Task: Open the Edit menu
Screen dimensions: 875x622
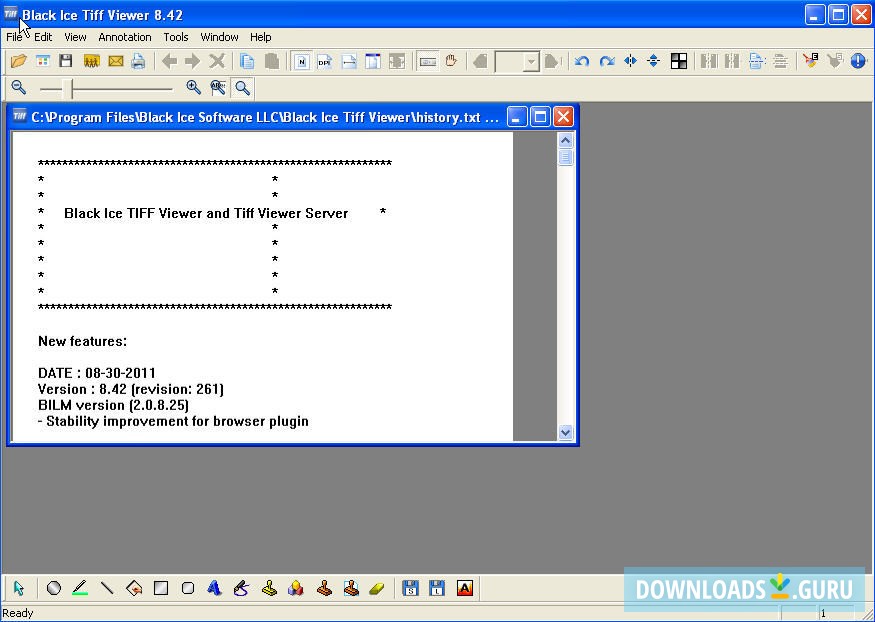Action: 43,37
